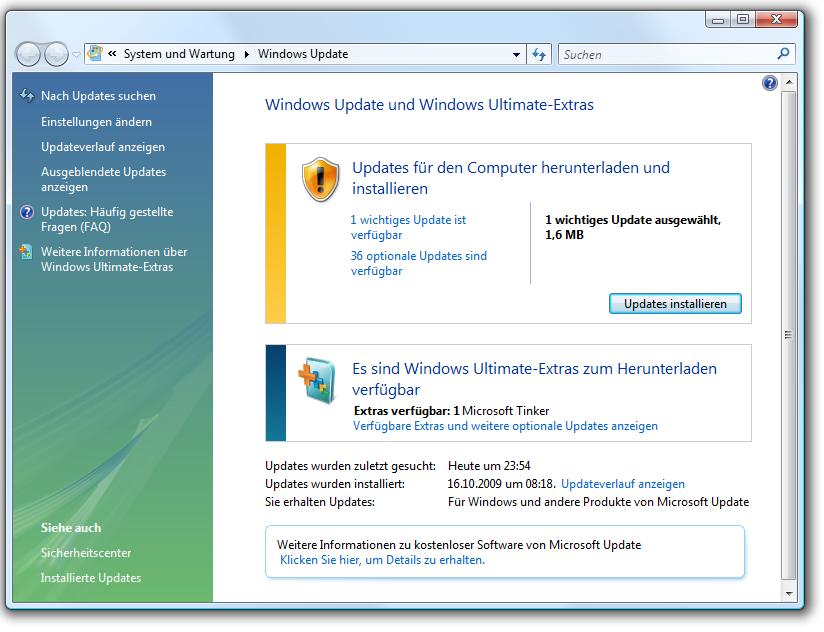Click the FAQ question mark icon in sidebar

pos(26,212)
